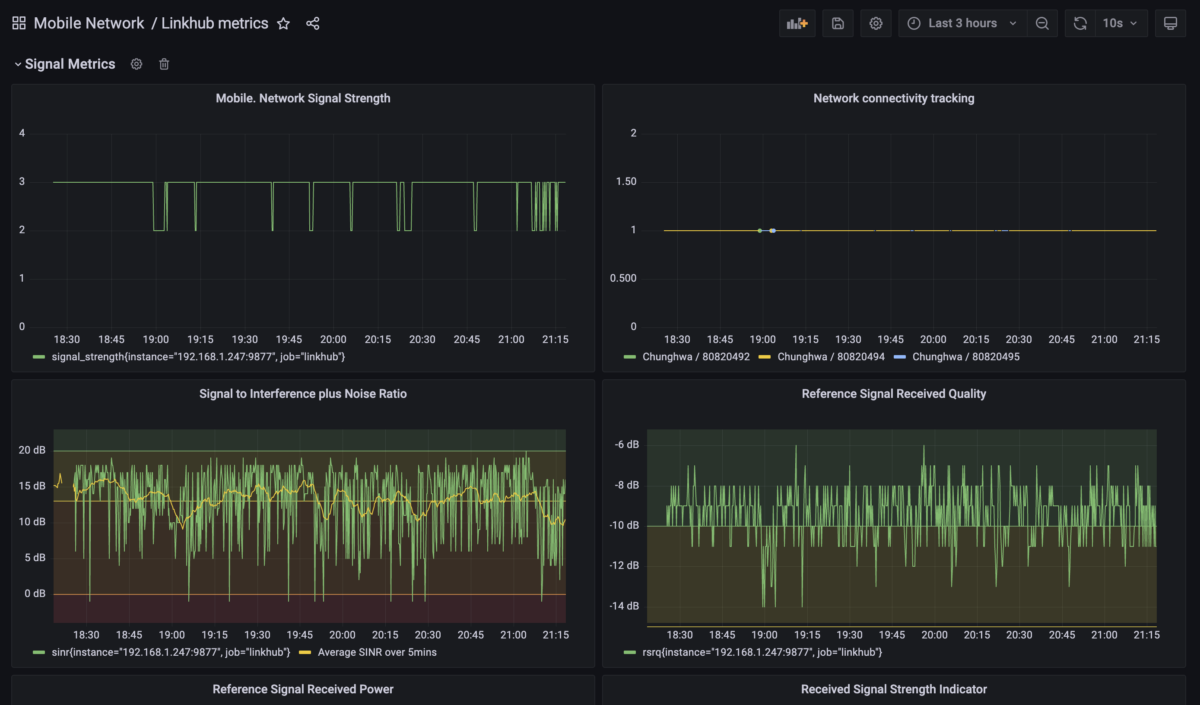Image resolution: width=1200 pixels, height=705 pixels.
Task: Share the dashboard via share icon
Action: [x=313, y=23]
